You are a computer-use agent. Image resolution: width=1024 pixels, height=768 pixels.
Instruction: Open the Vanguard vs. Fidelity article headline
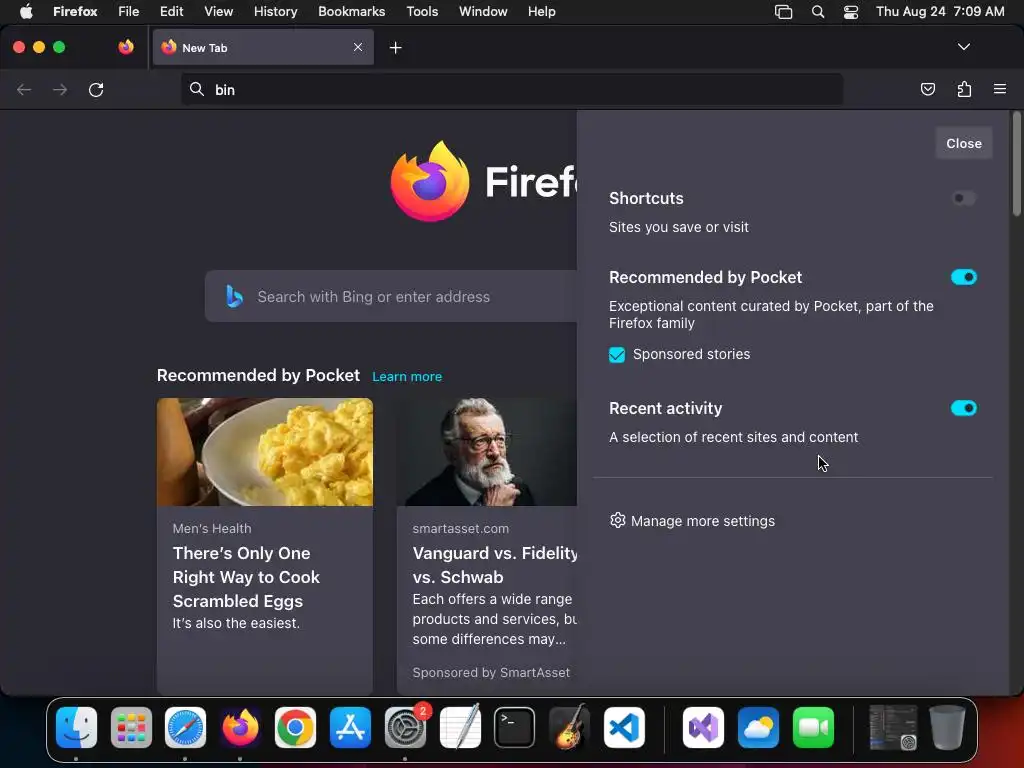pyautogui.click(x=495, y=565)
